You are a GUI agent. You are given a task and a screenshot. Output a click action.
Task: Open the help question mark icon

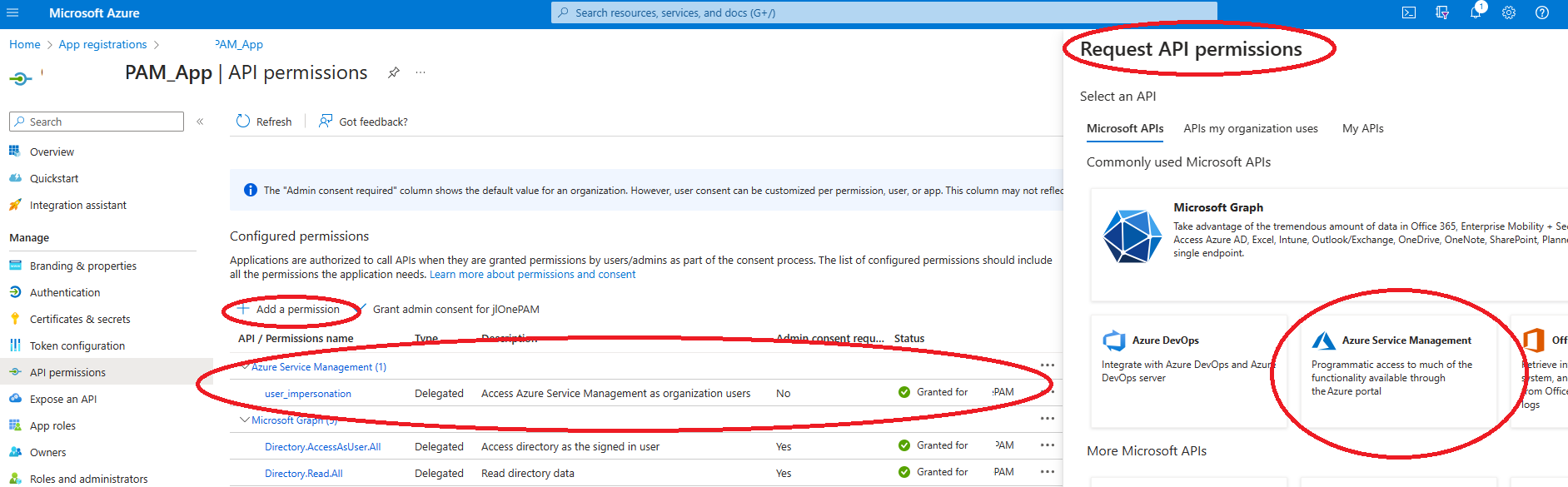(1542, 13)
